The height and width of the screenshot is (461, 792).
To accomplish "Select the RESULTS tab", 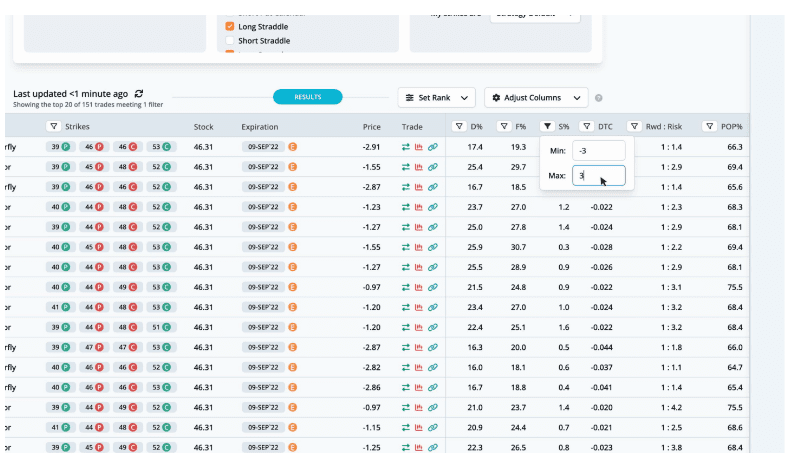I will pyautogui.click(x=307, y=97).
